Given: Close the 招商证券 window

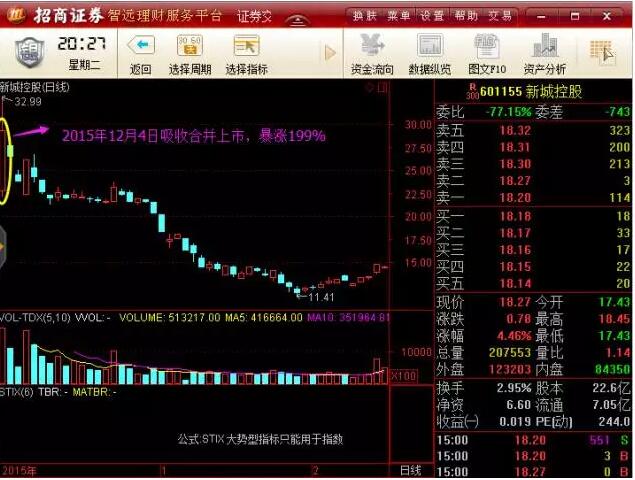Looking at the screenshot, I should (607, 16).
